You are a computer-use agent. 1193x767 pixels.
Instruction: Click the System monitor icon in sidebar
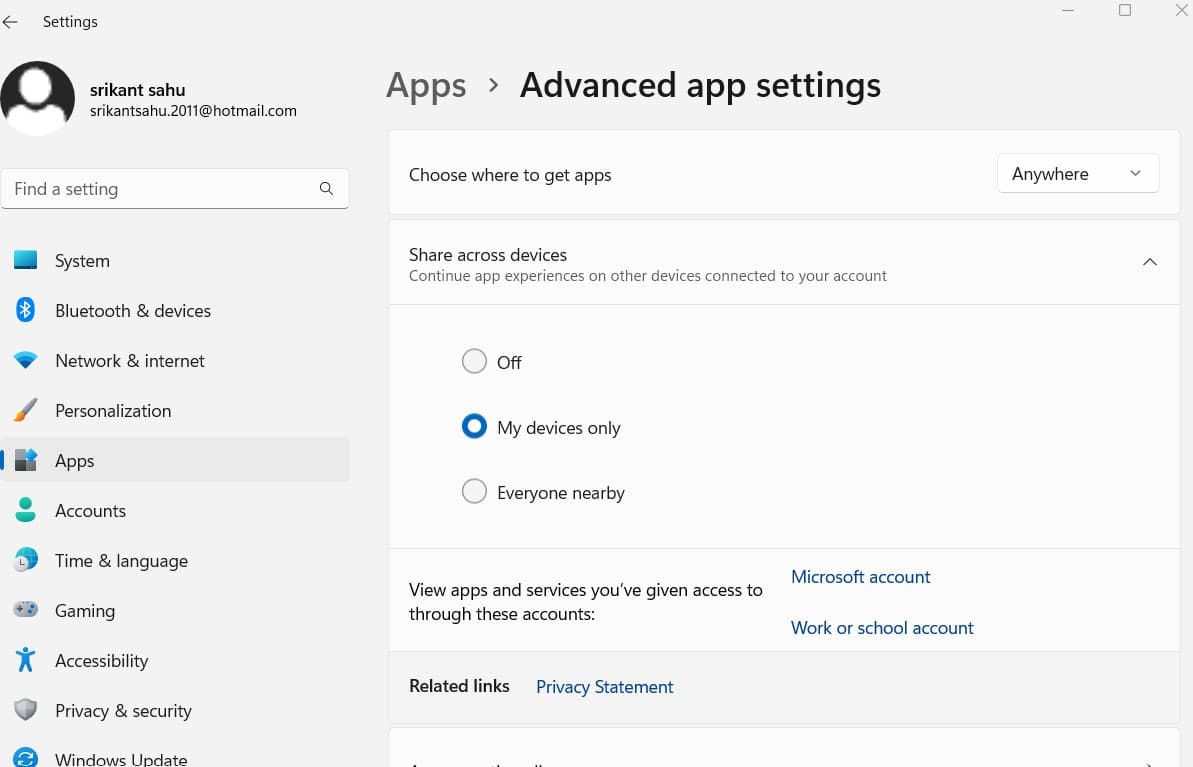pyautogui.click(x=26, y=261)
